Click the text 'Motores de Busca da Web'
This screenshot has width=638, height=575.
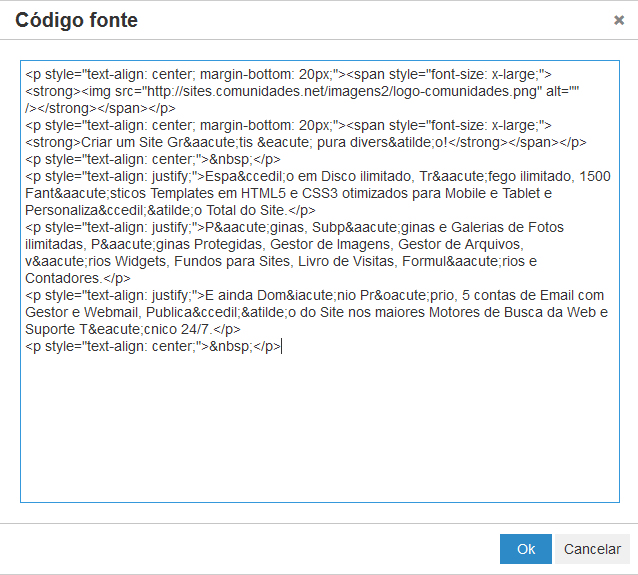[x=513, y=312]
